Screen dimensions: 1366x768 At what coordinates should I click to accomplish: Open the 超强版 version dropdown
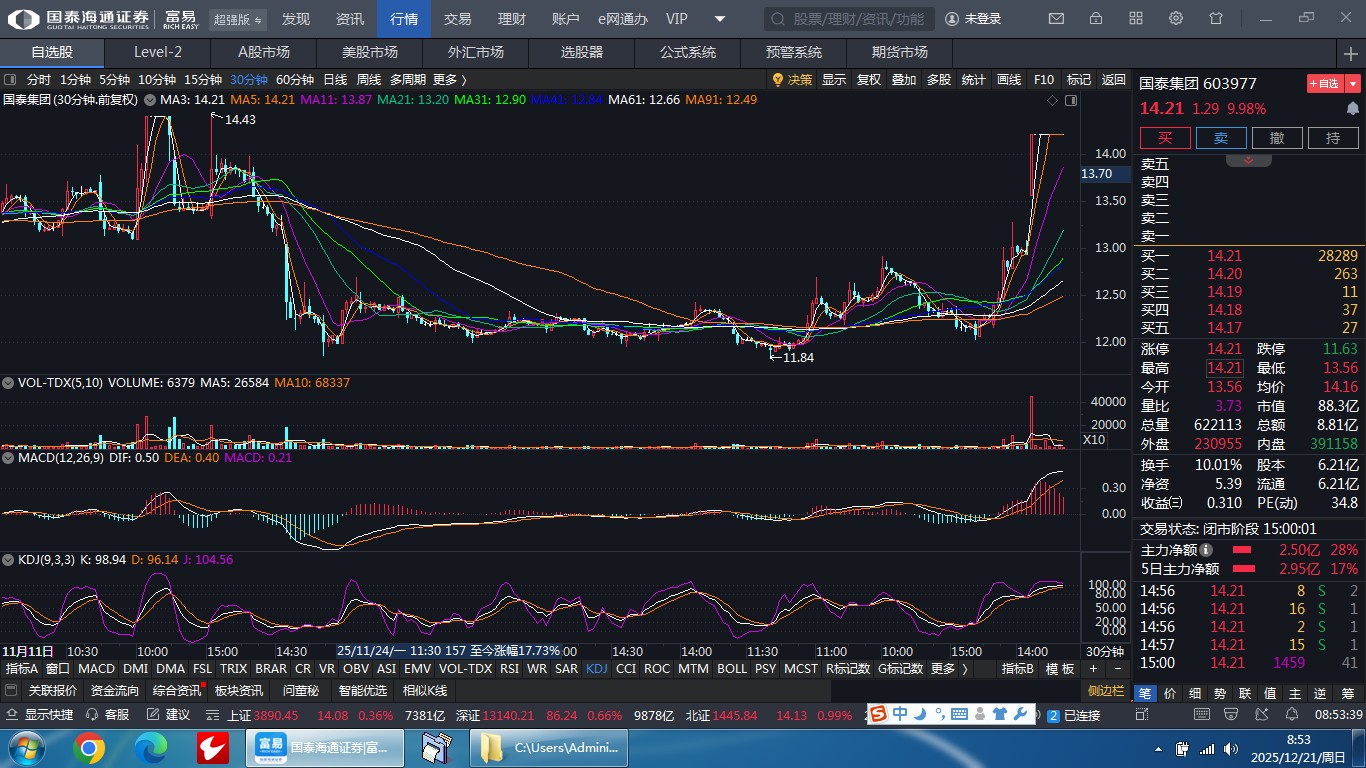(x=238, y=19)
